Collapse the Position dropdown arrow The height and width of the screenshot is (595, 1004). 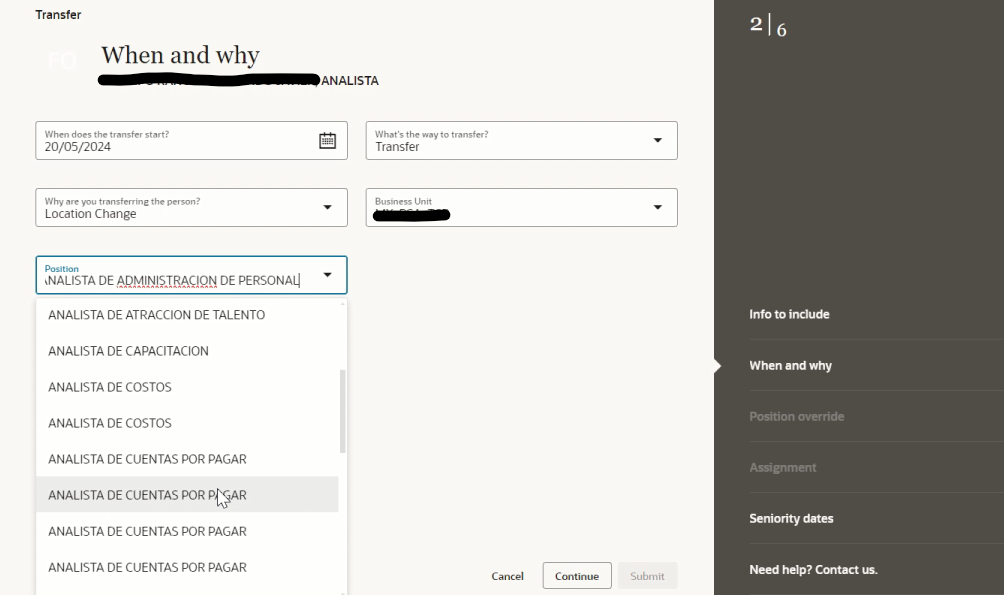(328, 275)
